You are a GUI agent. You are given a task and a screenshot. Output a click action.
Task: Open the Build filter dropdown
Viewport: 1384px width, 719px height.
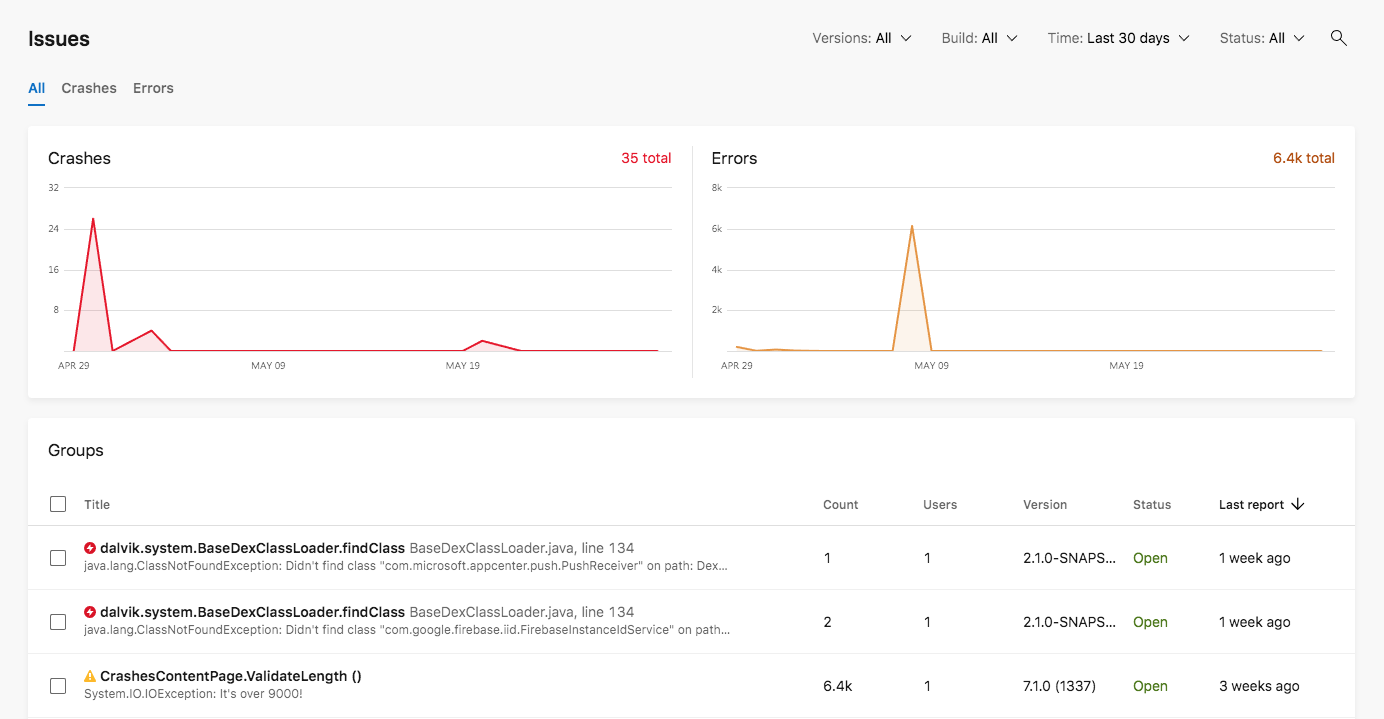tap(979, 38)
